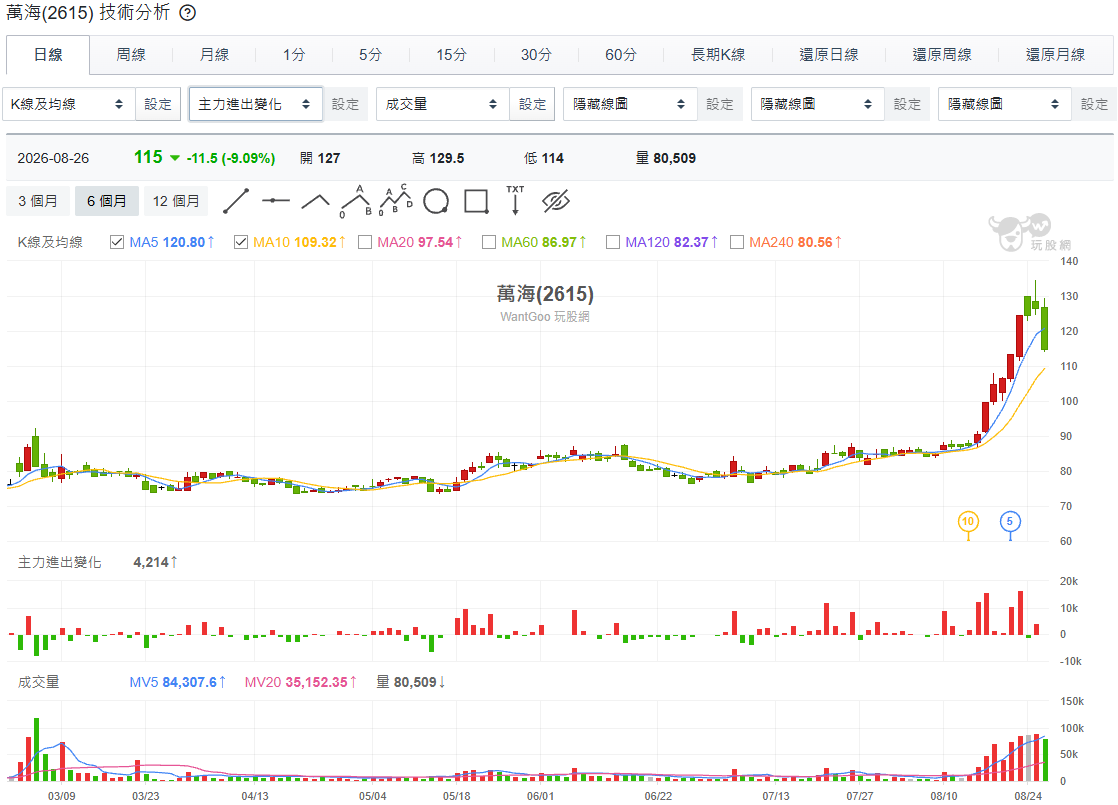Switch to the 日線 tab
The height and width of the screenshot is (805, 1118).
coord(48,55)
